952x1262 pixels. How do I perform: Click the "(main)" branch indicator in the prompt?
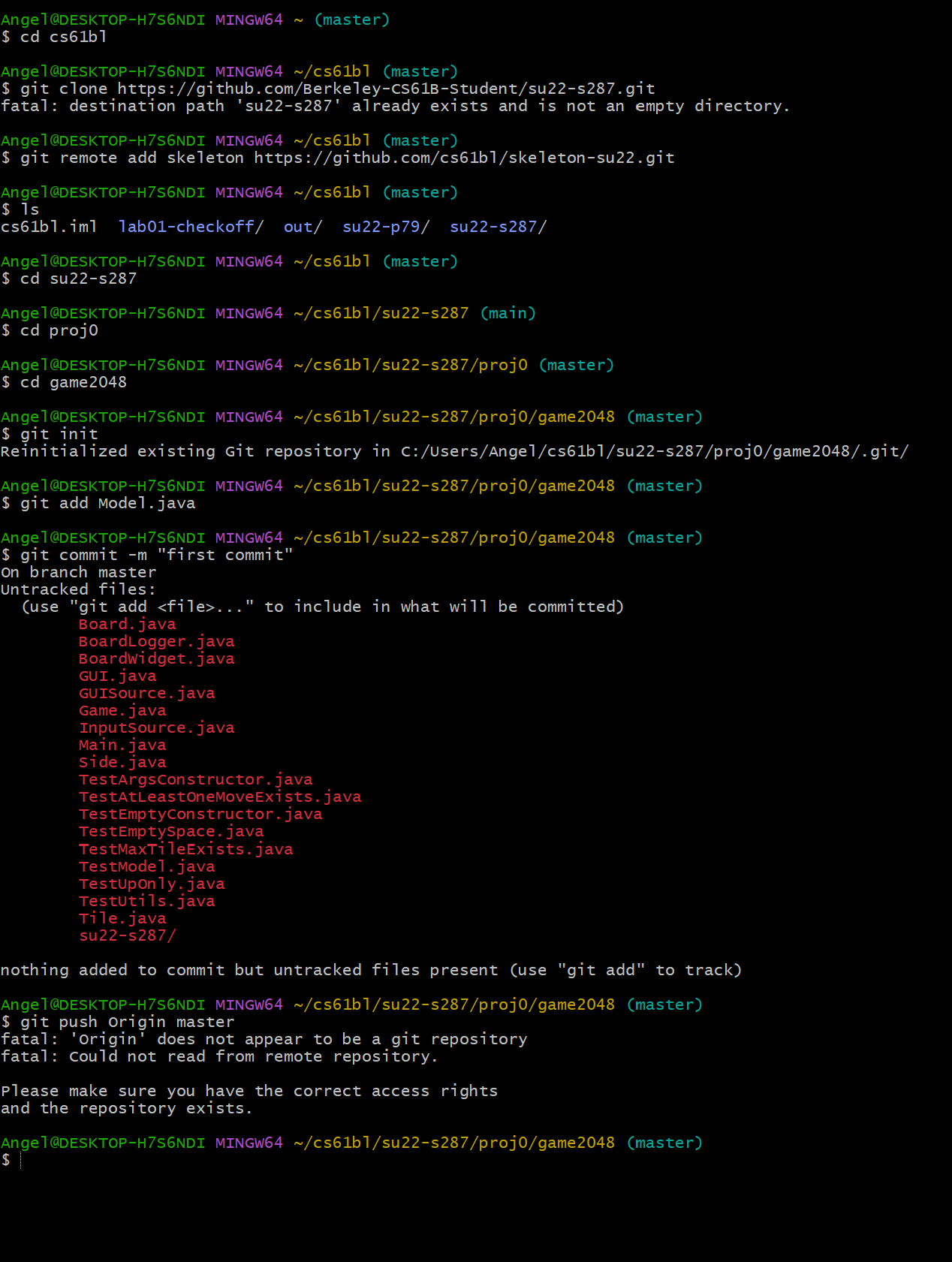(508, 313)
